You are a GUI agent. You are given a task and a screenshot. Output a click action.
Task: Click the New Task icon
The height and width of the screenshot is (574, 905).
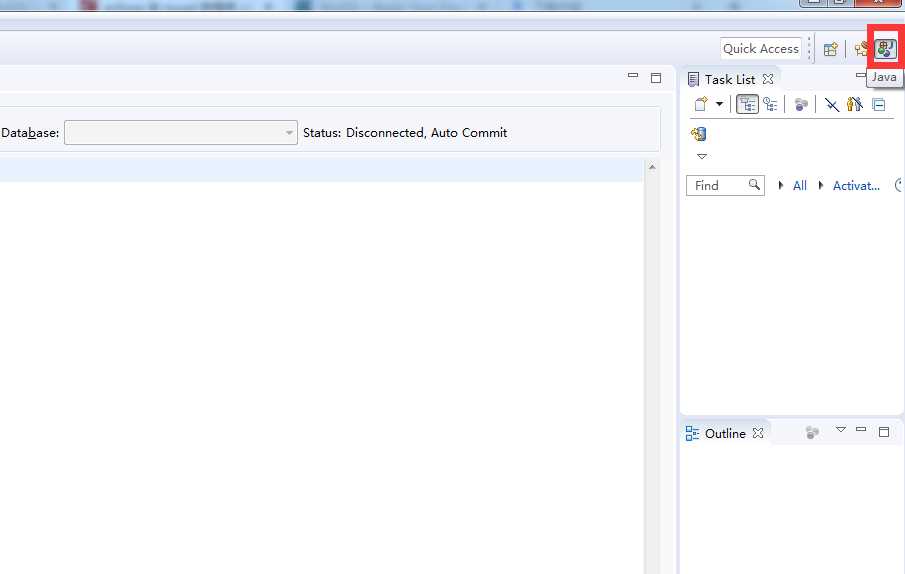point(701,104)
